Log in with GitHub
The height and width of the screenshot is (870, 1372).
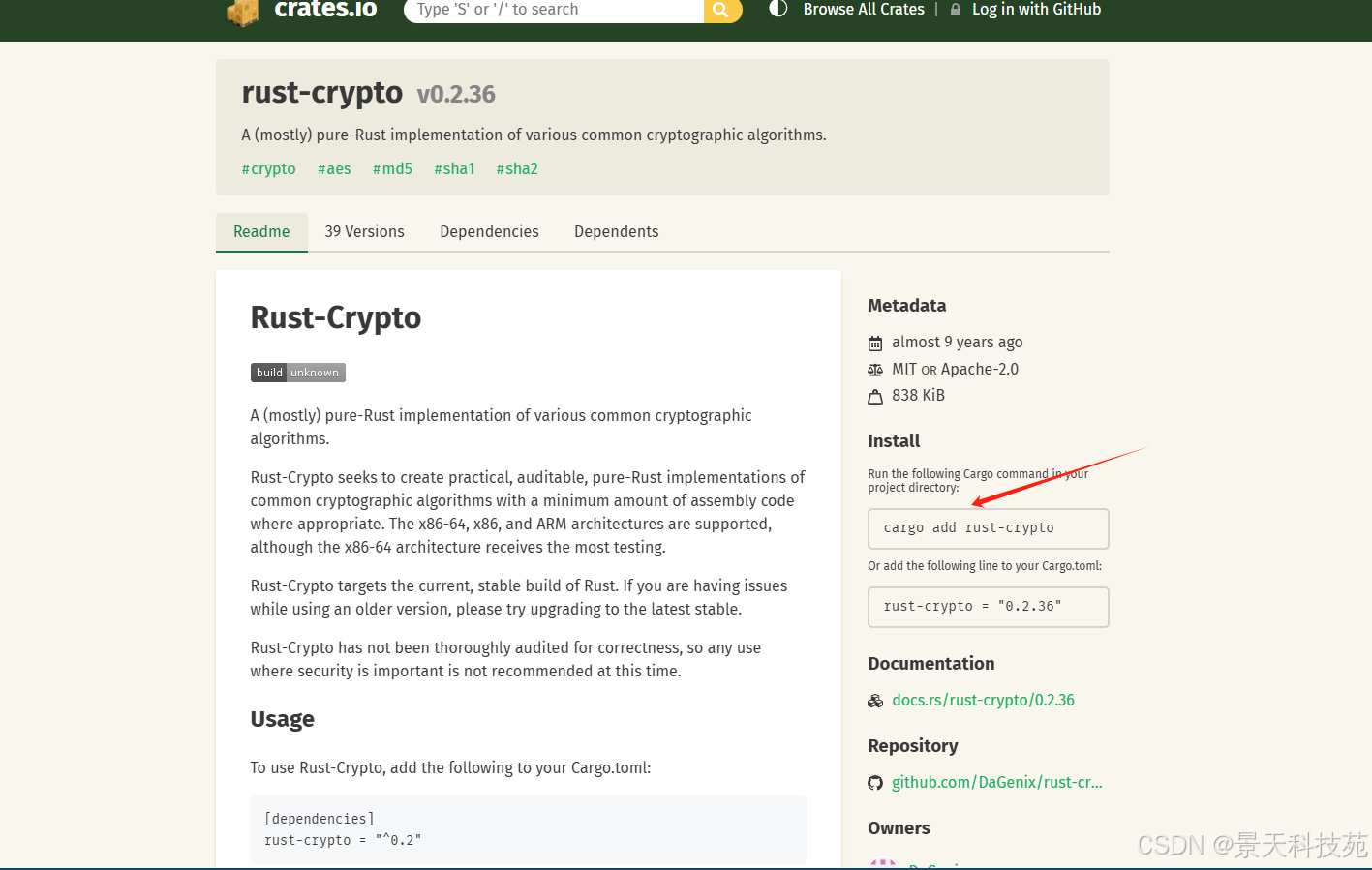[1036, 10]
